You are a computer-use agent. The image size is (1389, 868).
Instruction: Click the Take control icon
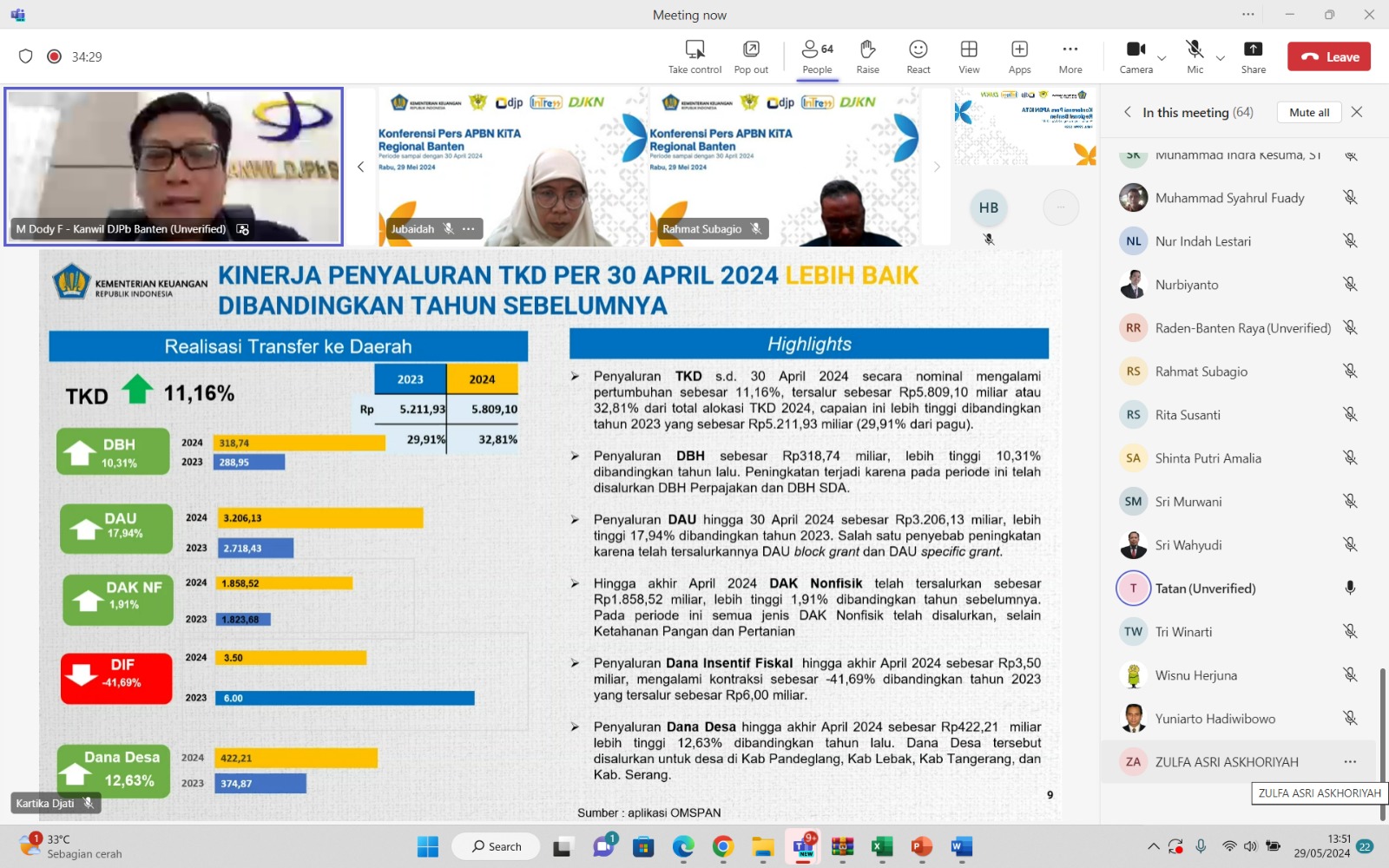pyautogui.click(x=694, y=49)
